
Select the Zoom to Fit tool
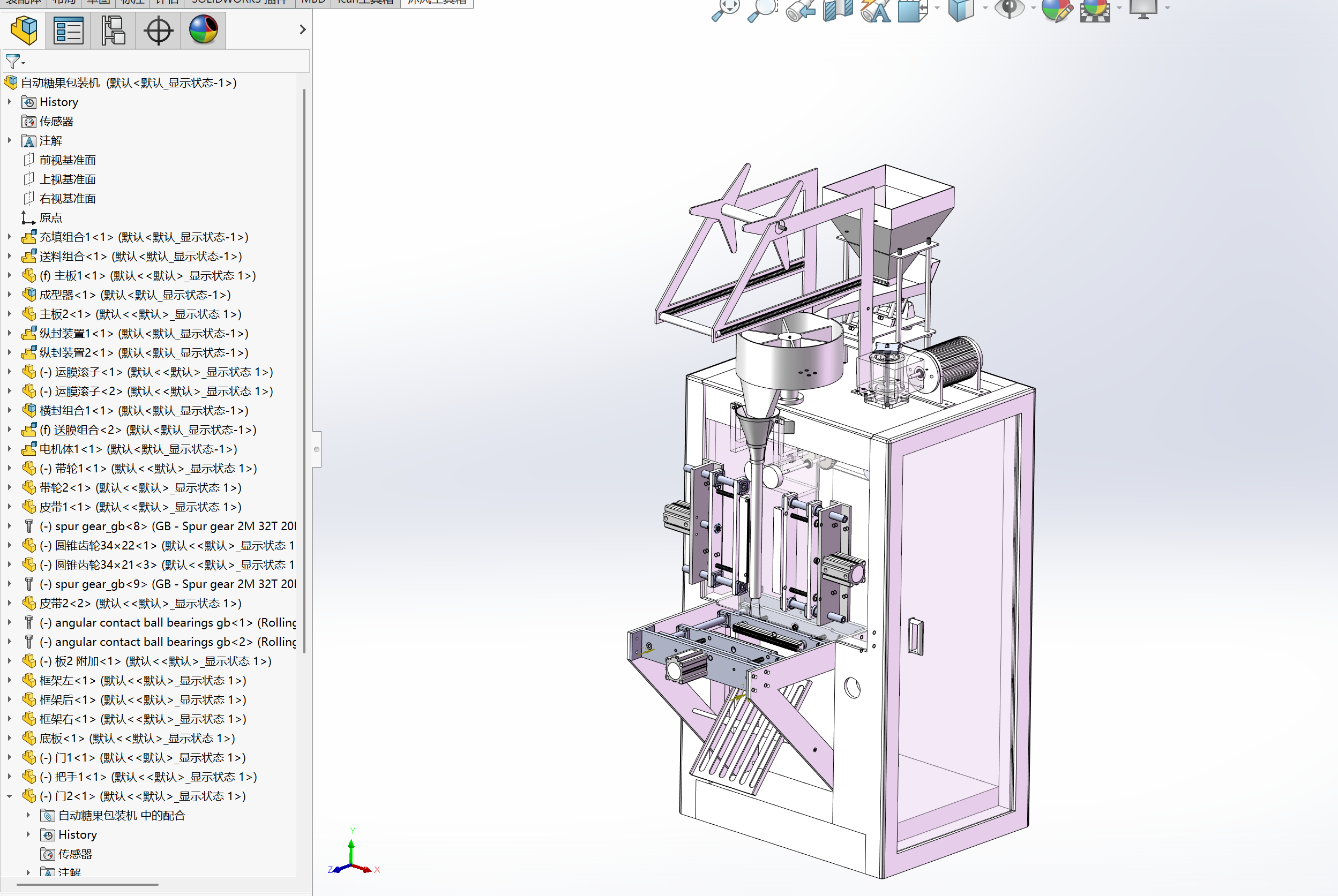[726, 9]
